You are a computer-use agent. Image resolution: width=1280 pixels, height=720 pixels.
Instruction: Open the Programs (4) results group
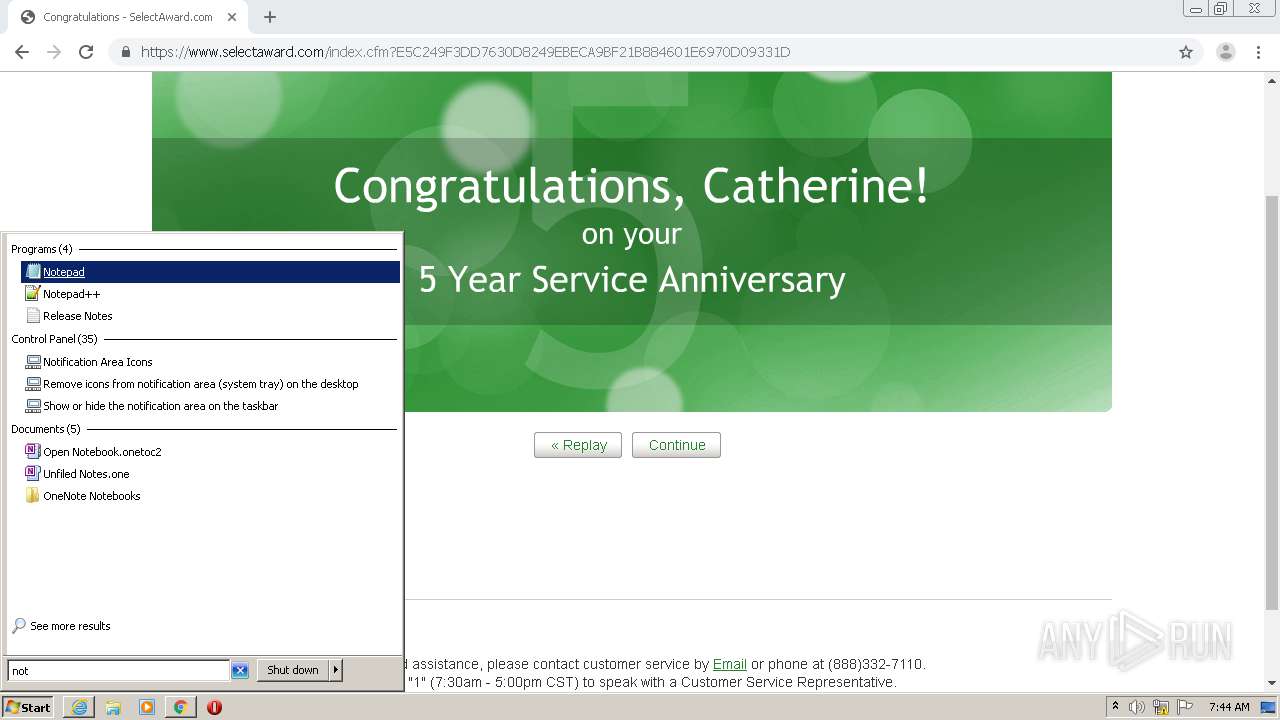(42, 249)
